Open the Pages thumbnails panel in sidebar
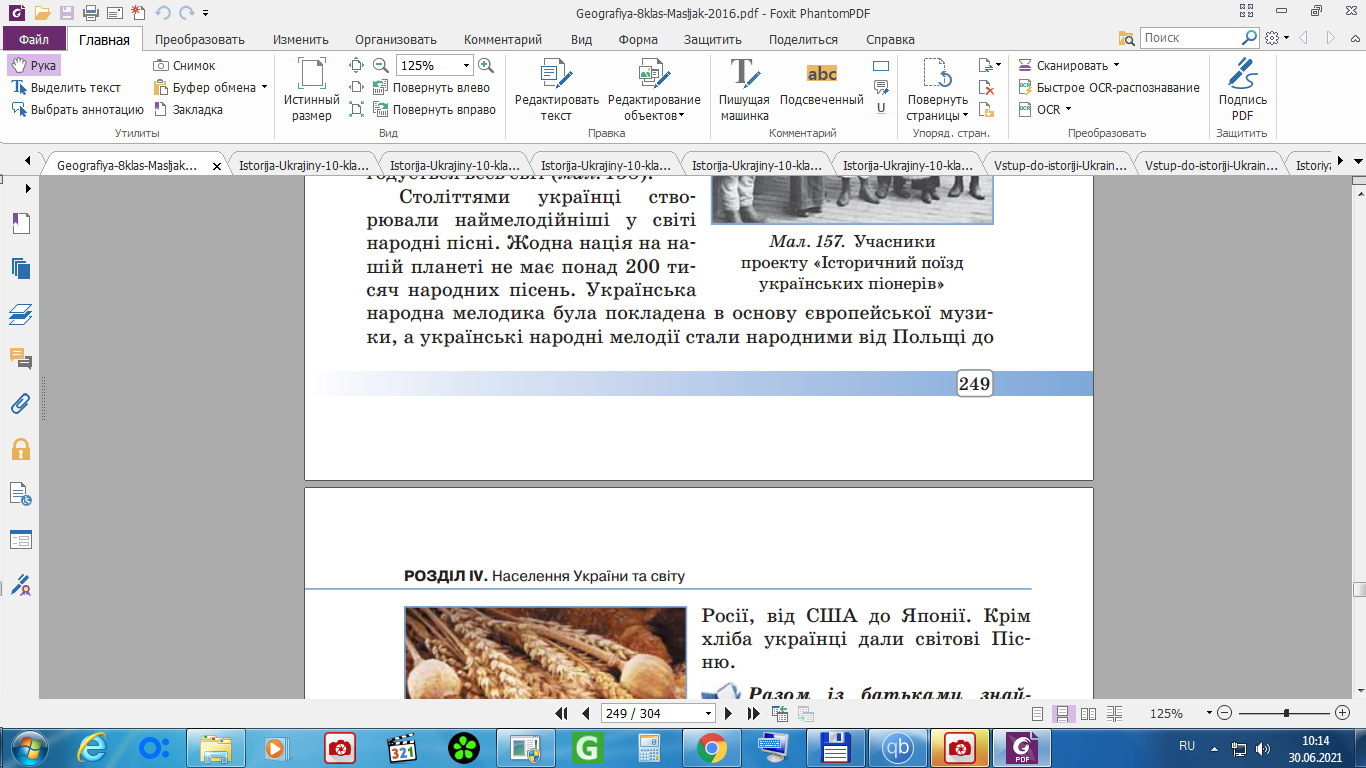Screen dimensions: 1366x768 point(21,268)
